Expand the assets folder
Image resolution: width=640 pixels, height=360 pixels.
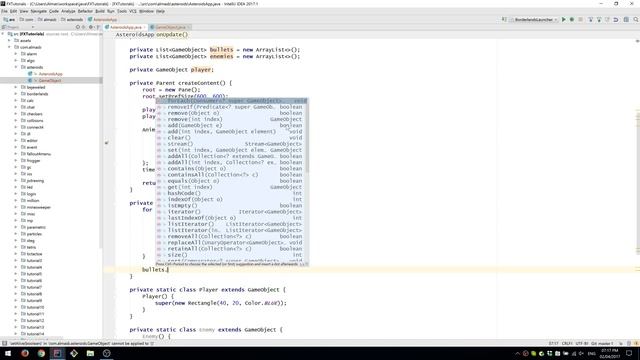pos(10,40)
